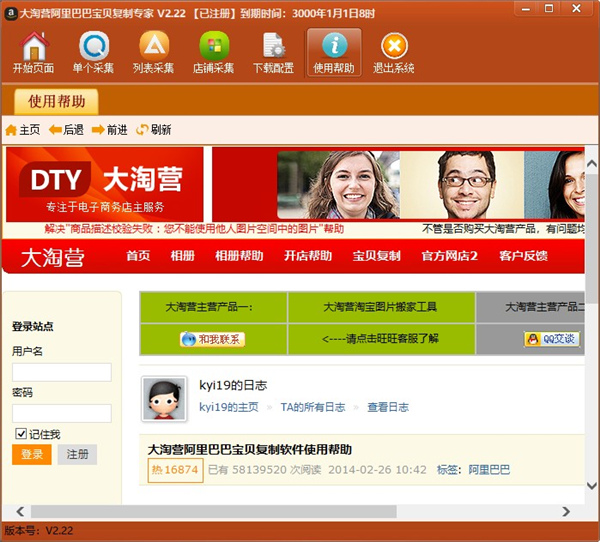The height and width of the screenshot is (542, 600).
Task: Click the 后退 back arrow
Action: [67, 130]
